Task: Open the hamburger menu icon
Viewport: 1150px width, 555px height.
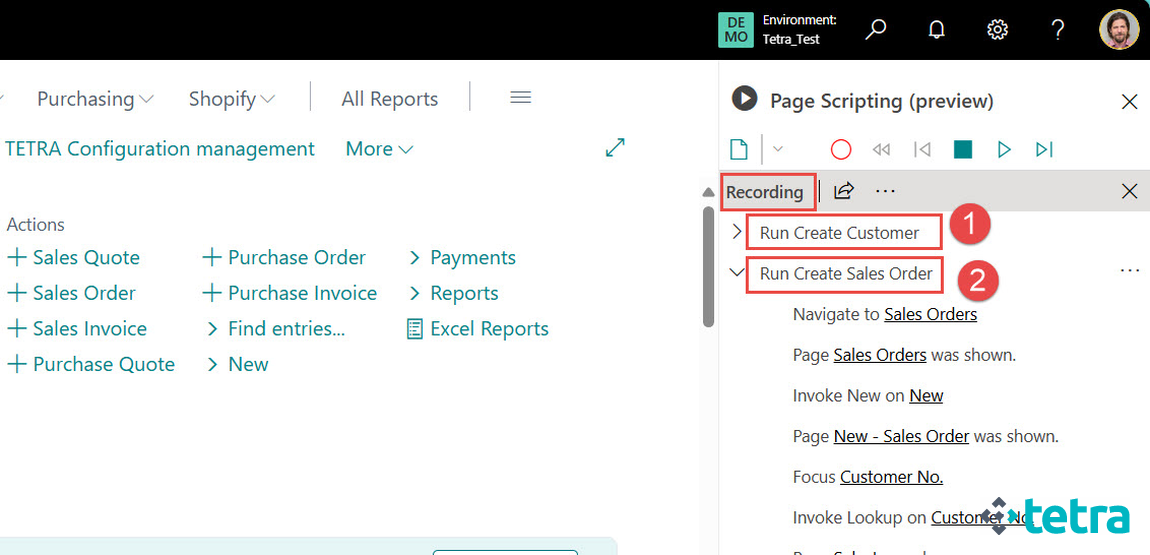Action: (520, 98)
